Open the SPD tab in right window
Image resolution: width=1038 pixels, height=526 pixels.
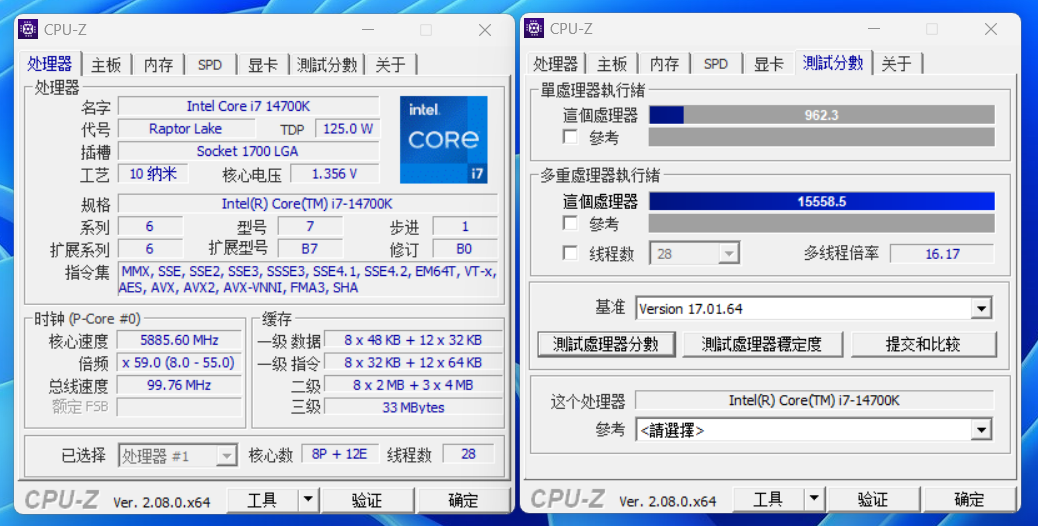coord(716,64)
